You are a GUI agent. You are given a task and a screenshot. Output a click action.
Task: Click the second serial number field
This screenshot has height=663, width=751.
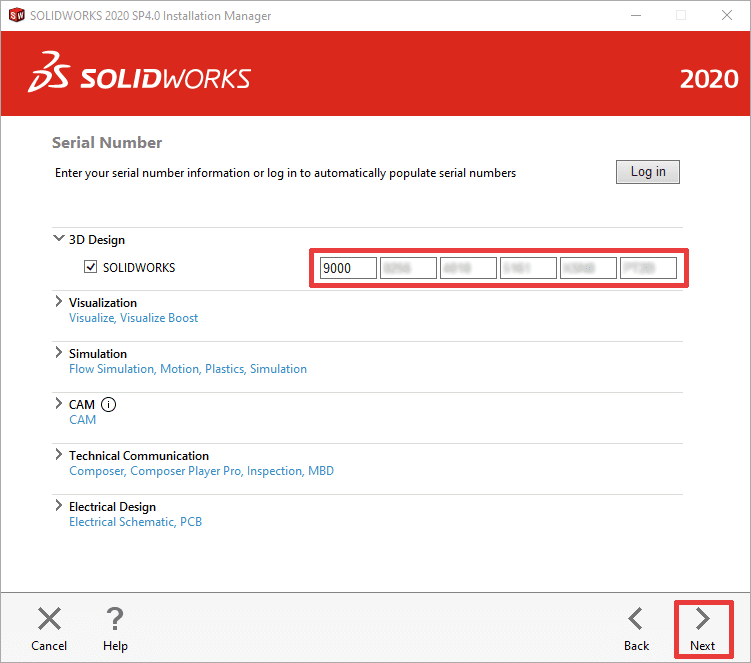pos(408,268)
